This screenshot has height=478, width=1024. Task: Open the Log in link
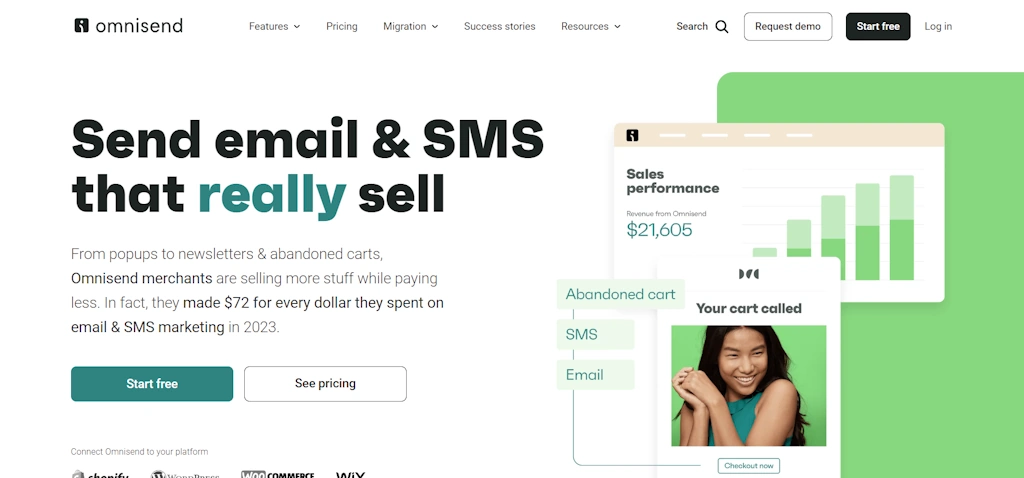[938, 26]
